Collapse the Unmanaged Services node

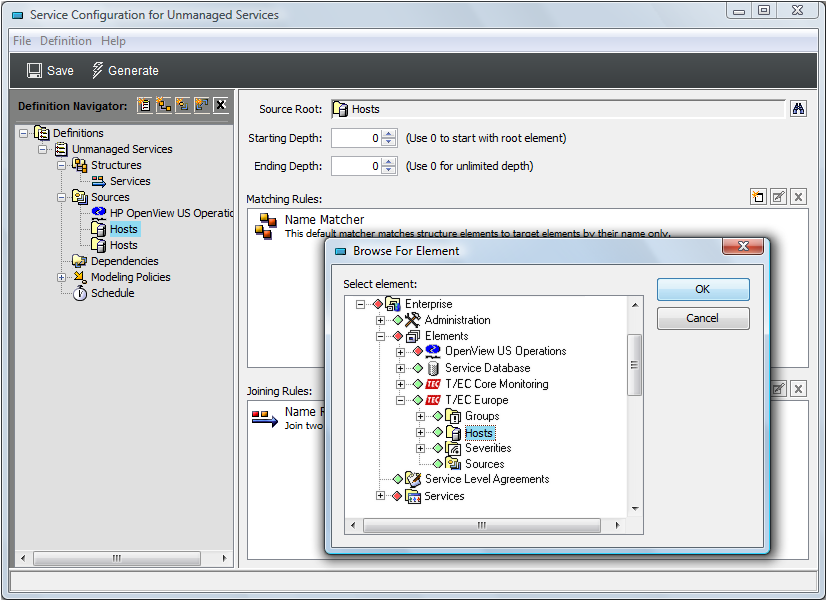click(43, 149)
